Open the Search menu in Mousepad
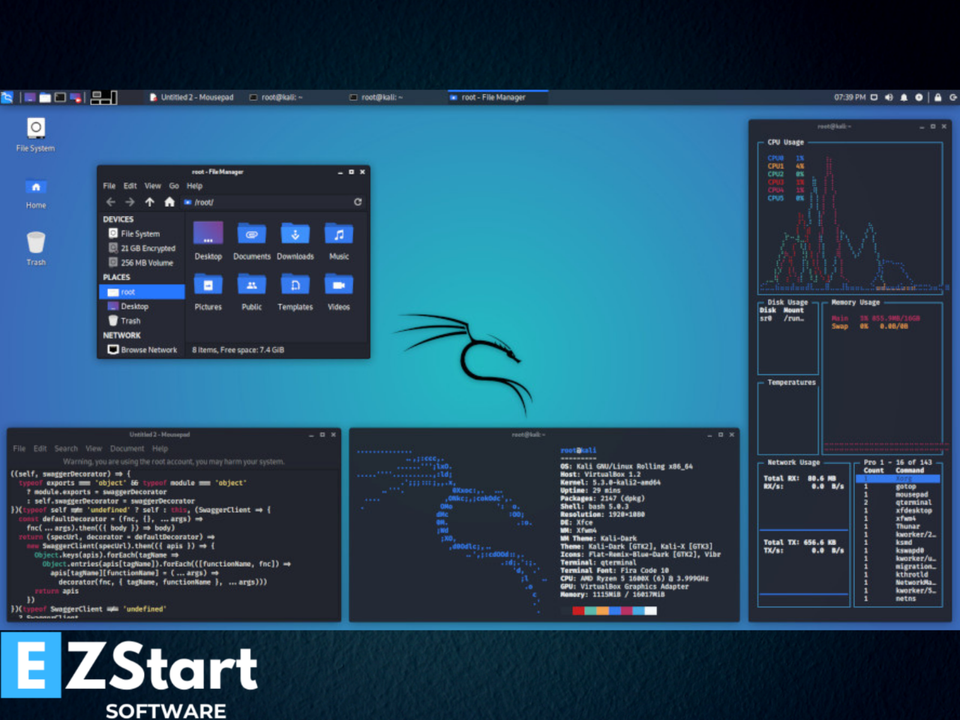 tap(67, 448)
